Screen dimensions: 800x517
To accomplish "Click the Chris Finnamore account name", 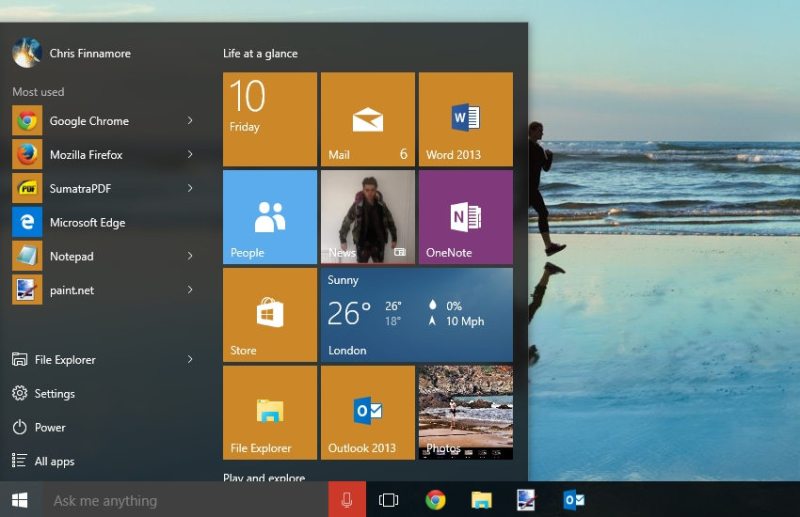I will (90, 53).
